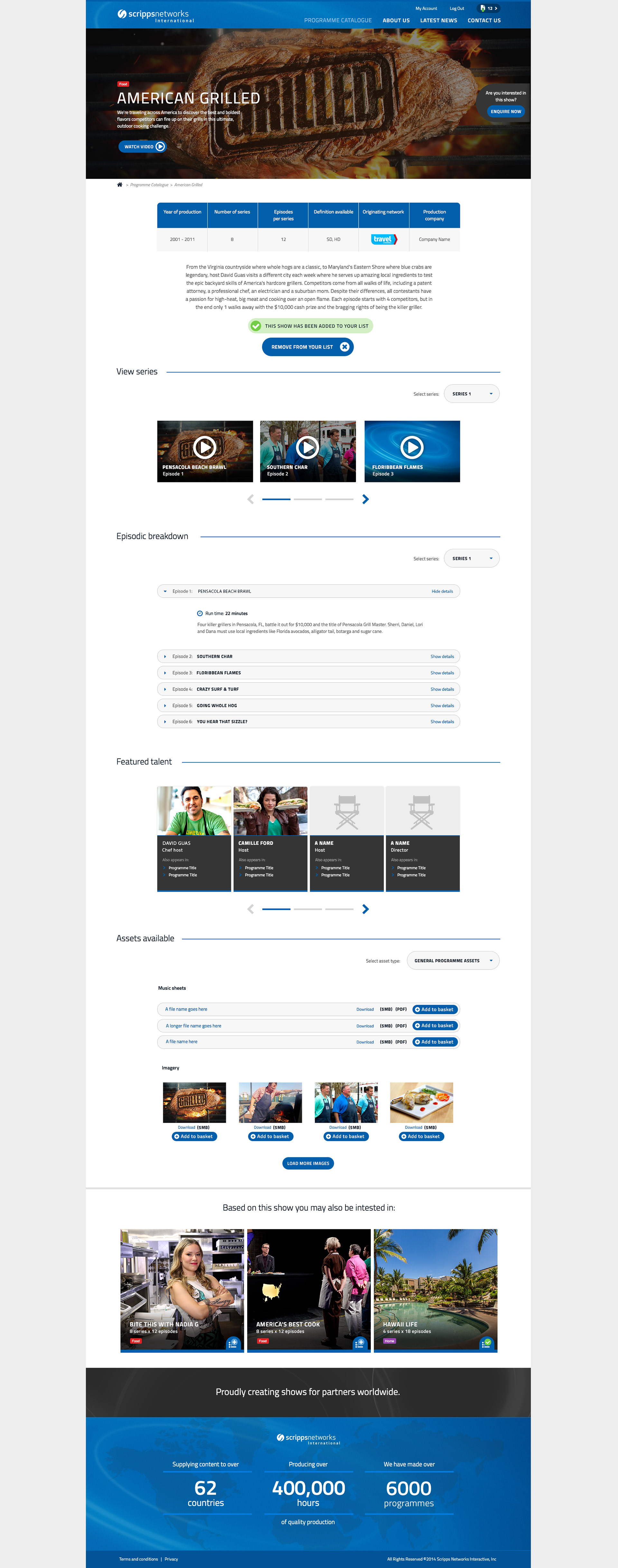Open the View series Series 1 dropdown
Image resolution: width=618 pixels, height=1568 pixels.
pos(471,394)
